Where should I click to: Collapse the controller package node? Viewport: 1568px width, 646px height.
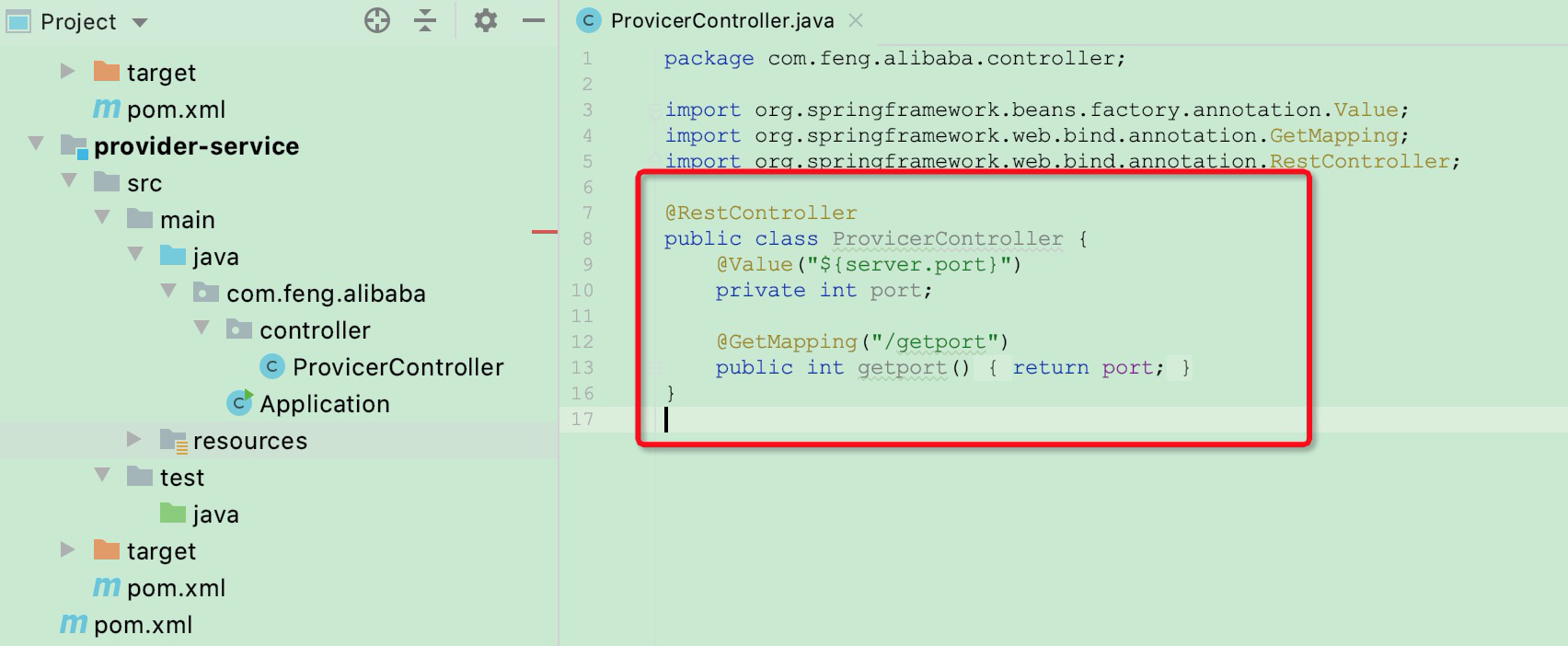coord(202,328)
